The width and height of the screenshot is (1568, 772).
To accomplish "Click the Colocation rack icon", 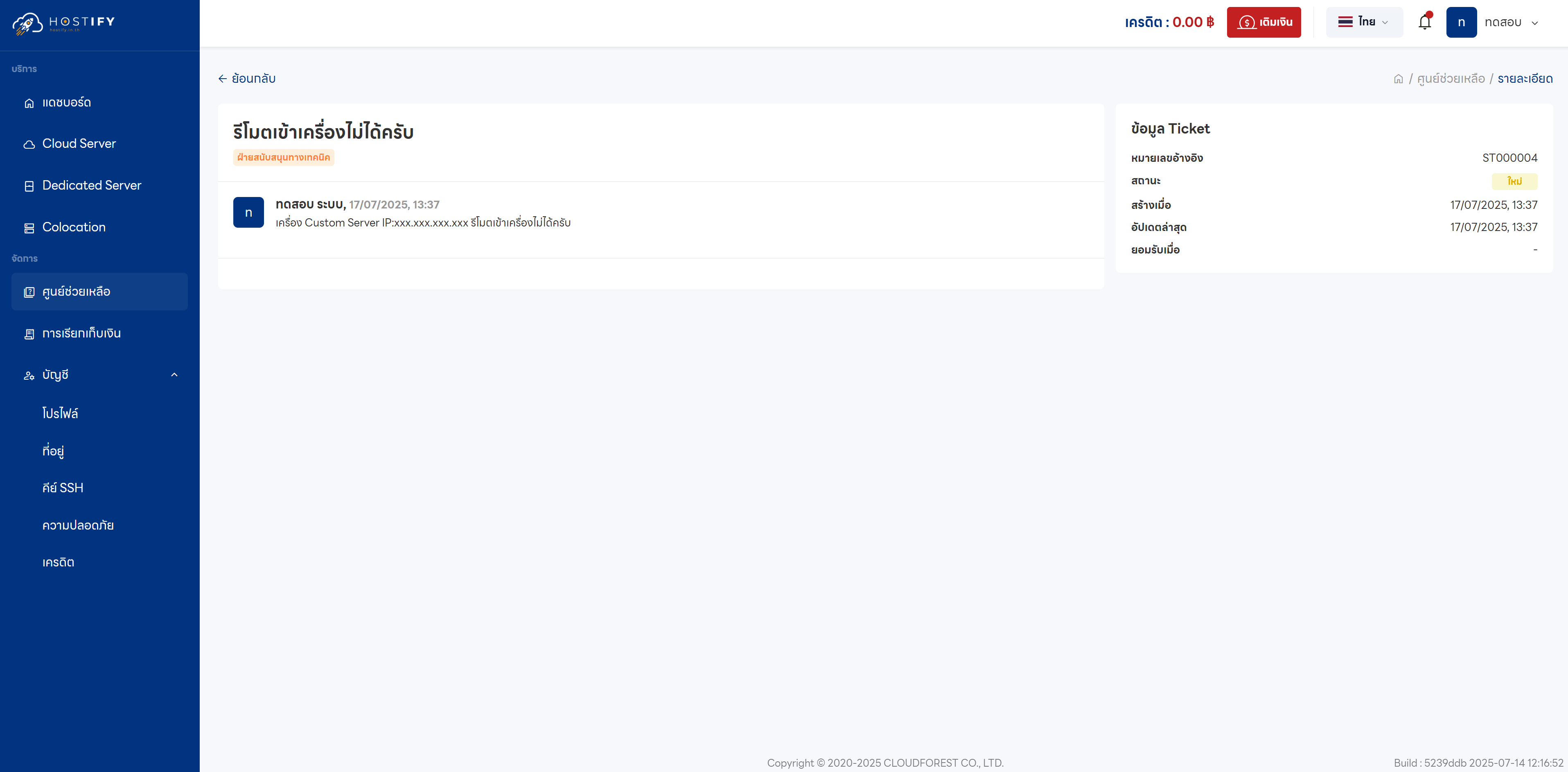I will [x=29, y=228].
